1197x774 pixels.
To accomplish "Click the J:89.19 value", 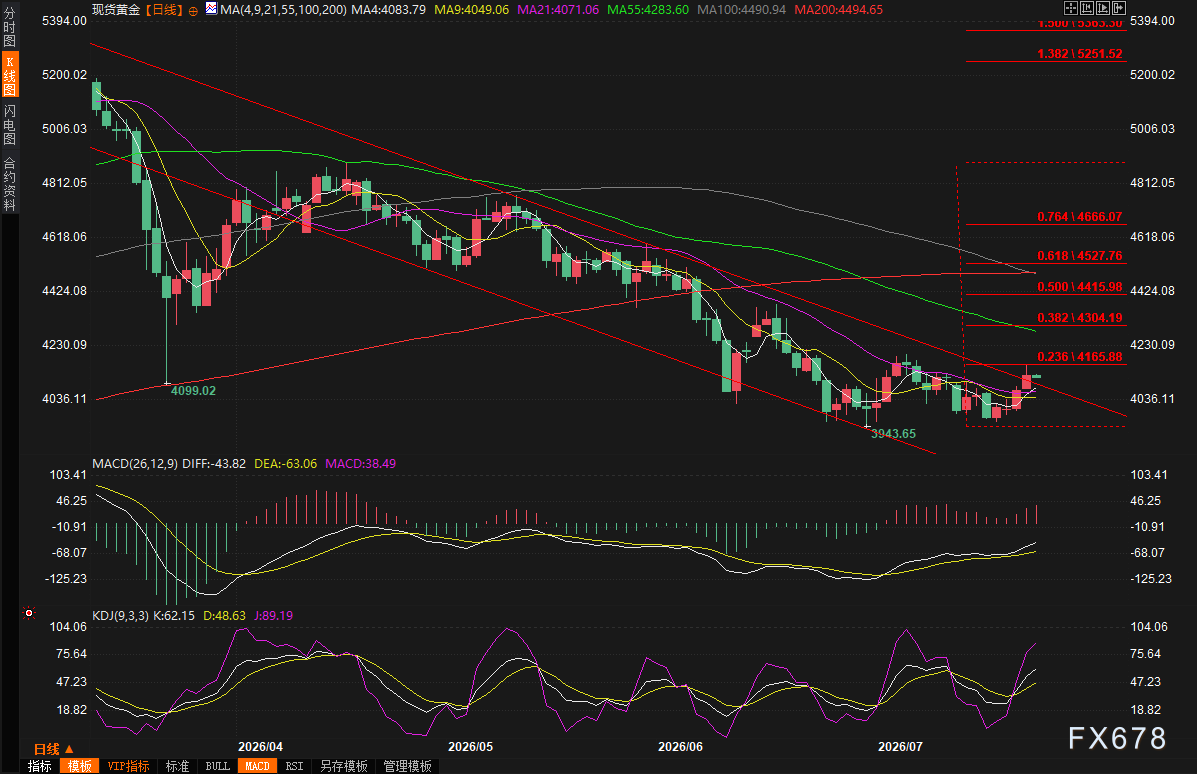I will point(273,615).
